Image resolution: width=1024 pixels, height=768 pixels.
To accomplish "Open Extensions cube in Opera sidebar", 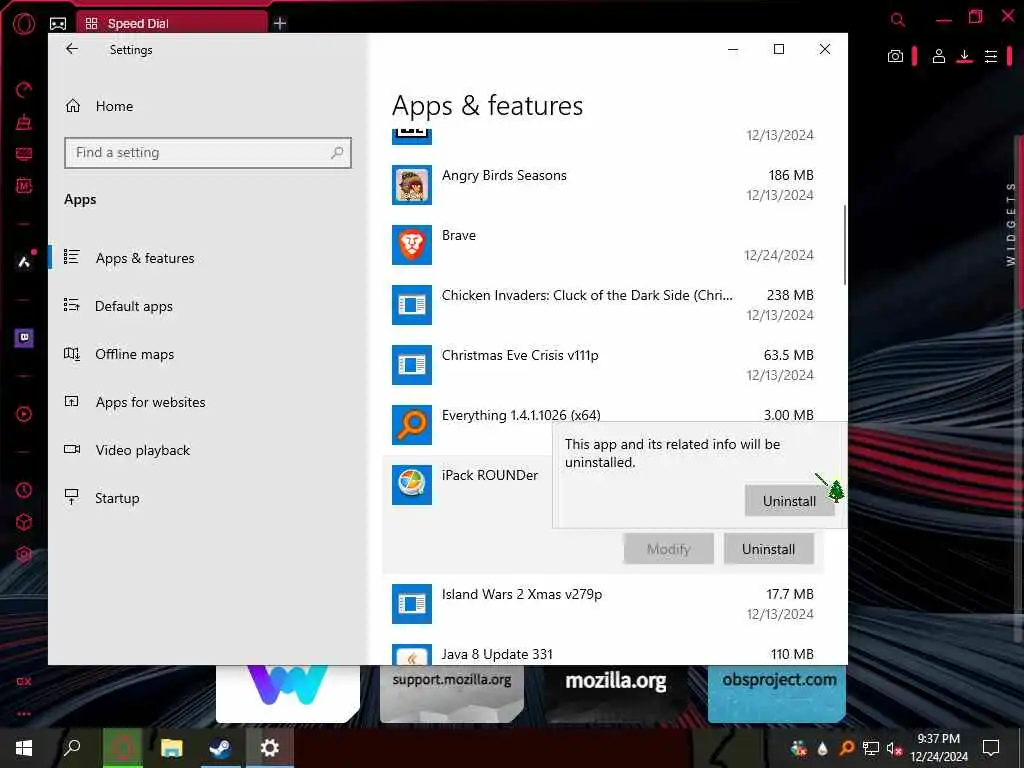I will pyautogui.click(x=24, y=522).
